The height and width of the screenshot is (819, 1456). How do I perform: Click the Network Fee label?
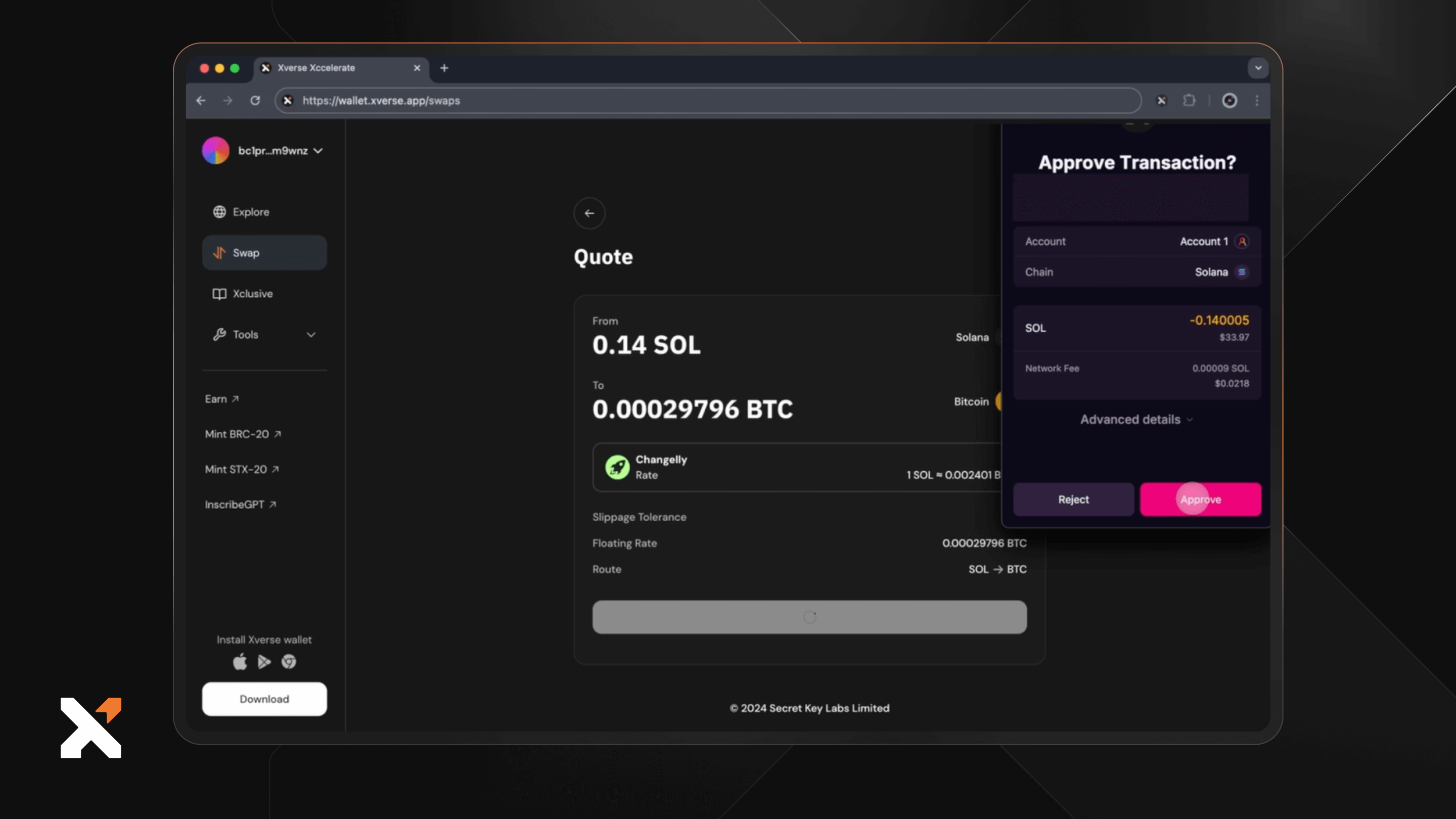(x=1052, y=369)
